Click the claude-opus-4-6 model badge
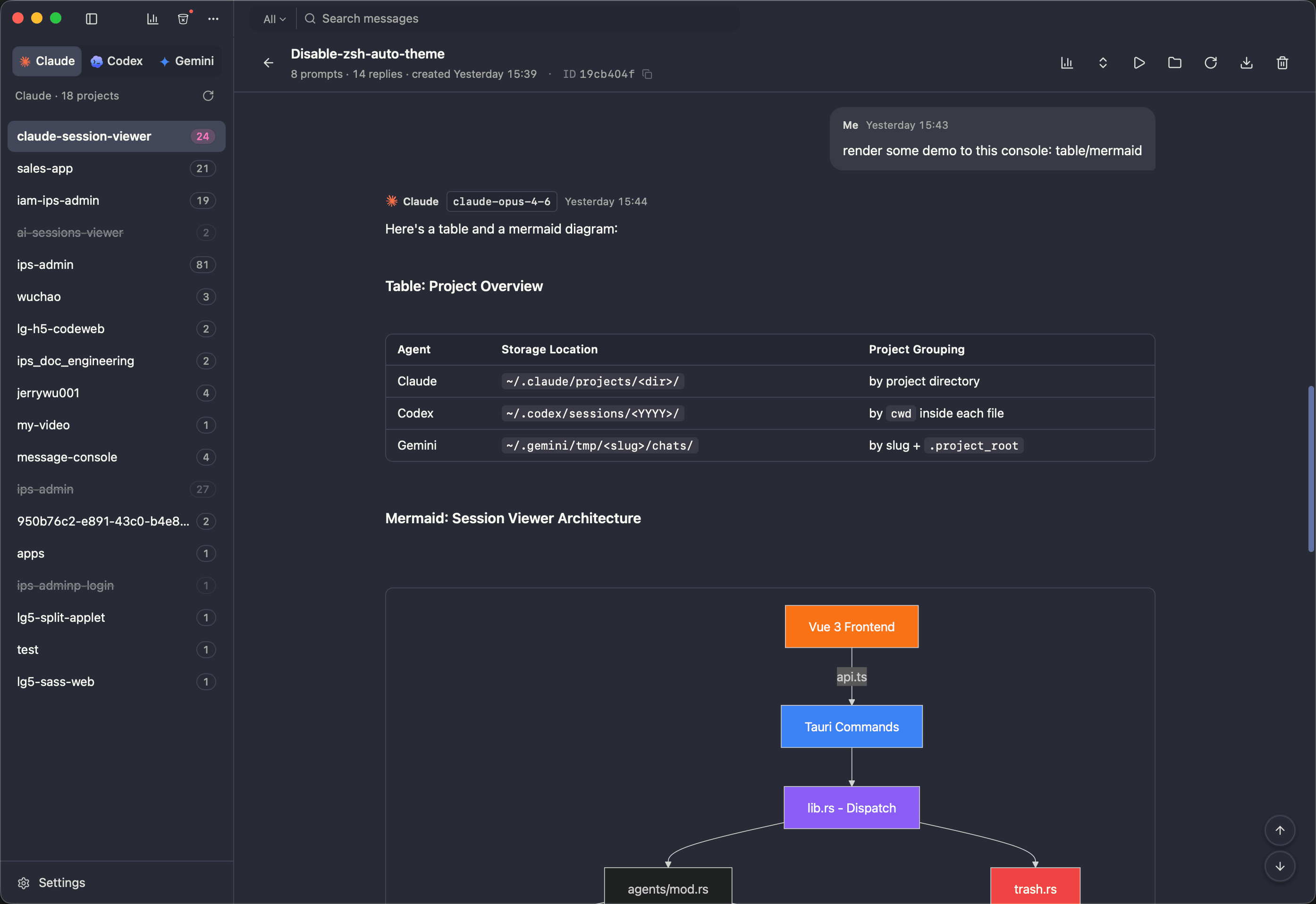 tap(501, 201)
